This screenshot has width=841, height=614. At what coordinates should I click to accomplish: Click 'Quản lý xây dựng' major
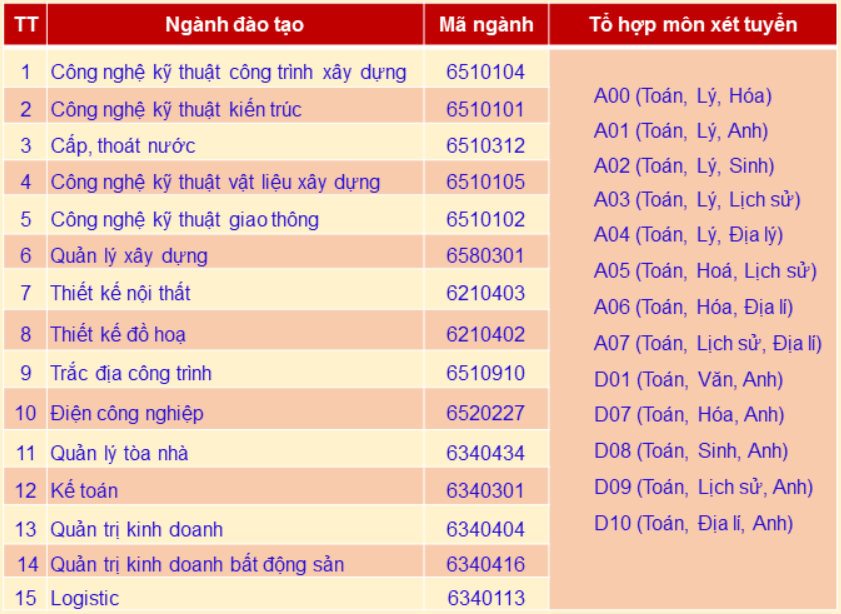click(x=129, y=256)
